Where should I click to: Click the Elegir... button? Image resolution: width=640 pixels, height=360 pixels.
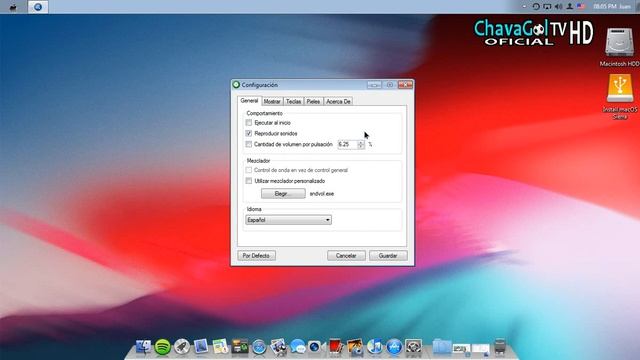[283, 193]
